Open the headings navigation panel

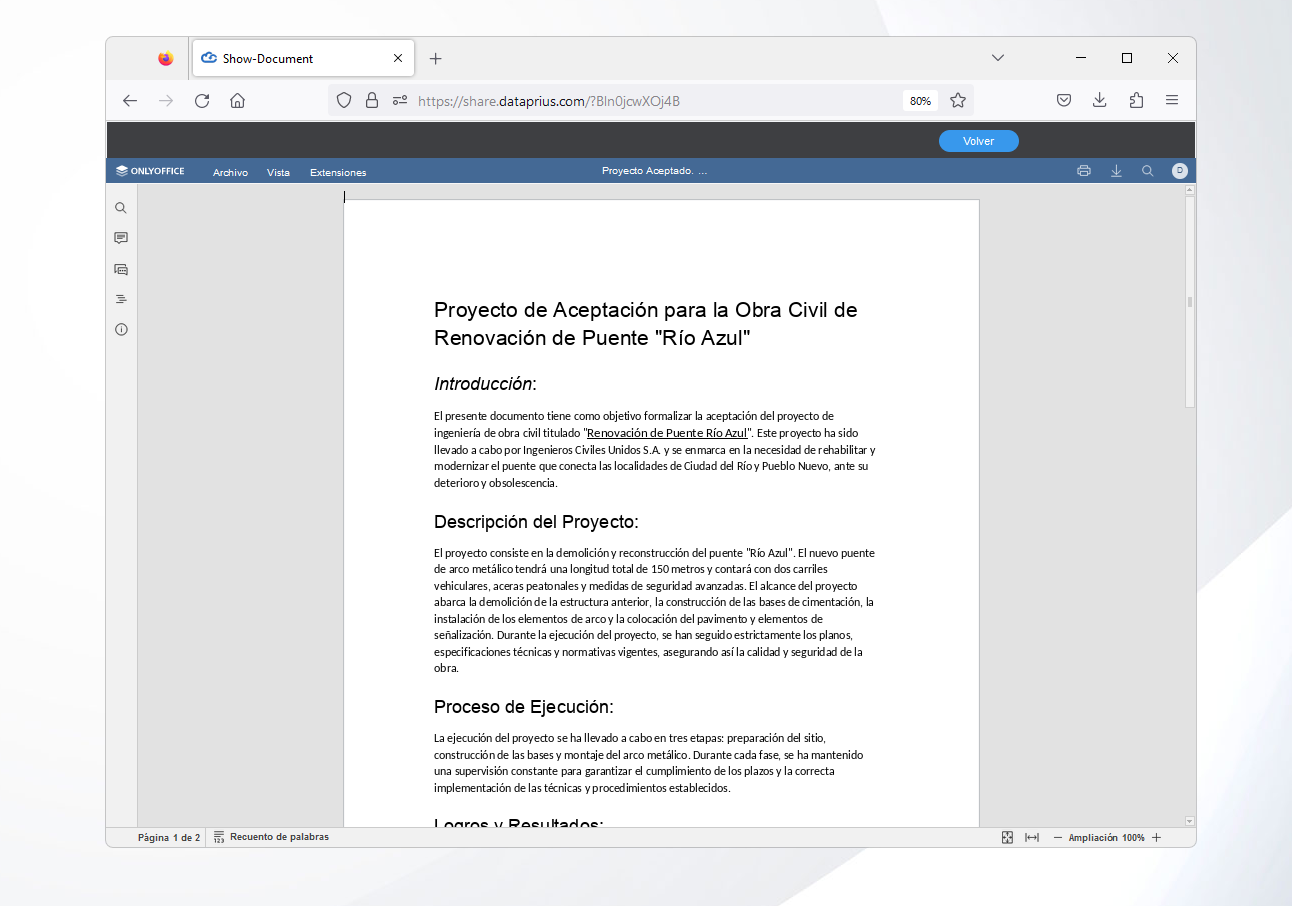point(121,299)
